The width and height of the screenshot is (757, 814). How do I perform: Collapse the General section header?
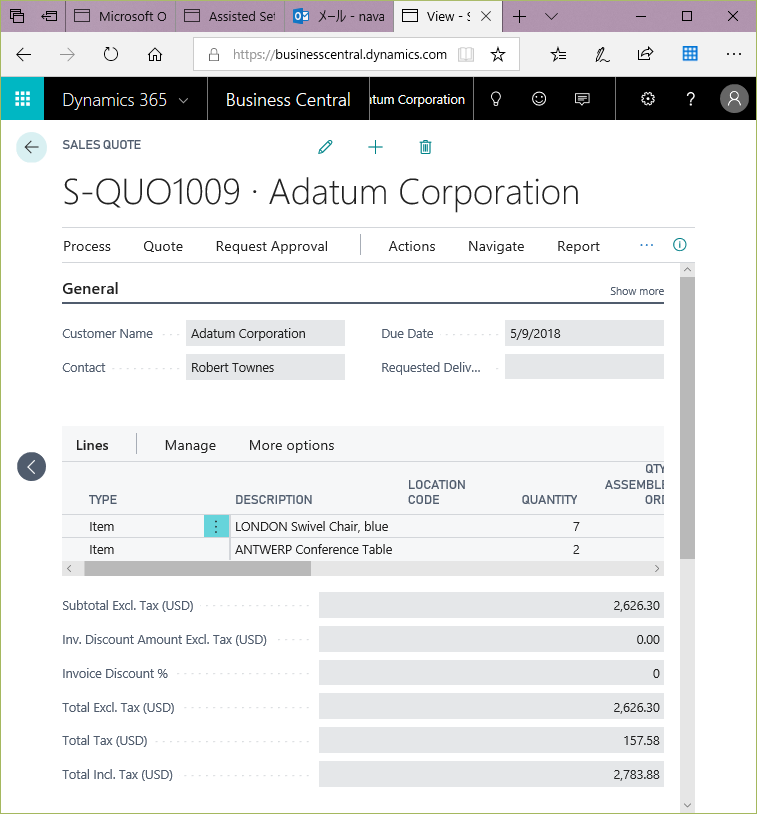90,289
